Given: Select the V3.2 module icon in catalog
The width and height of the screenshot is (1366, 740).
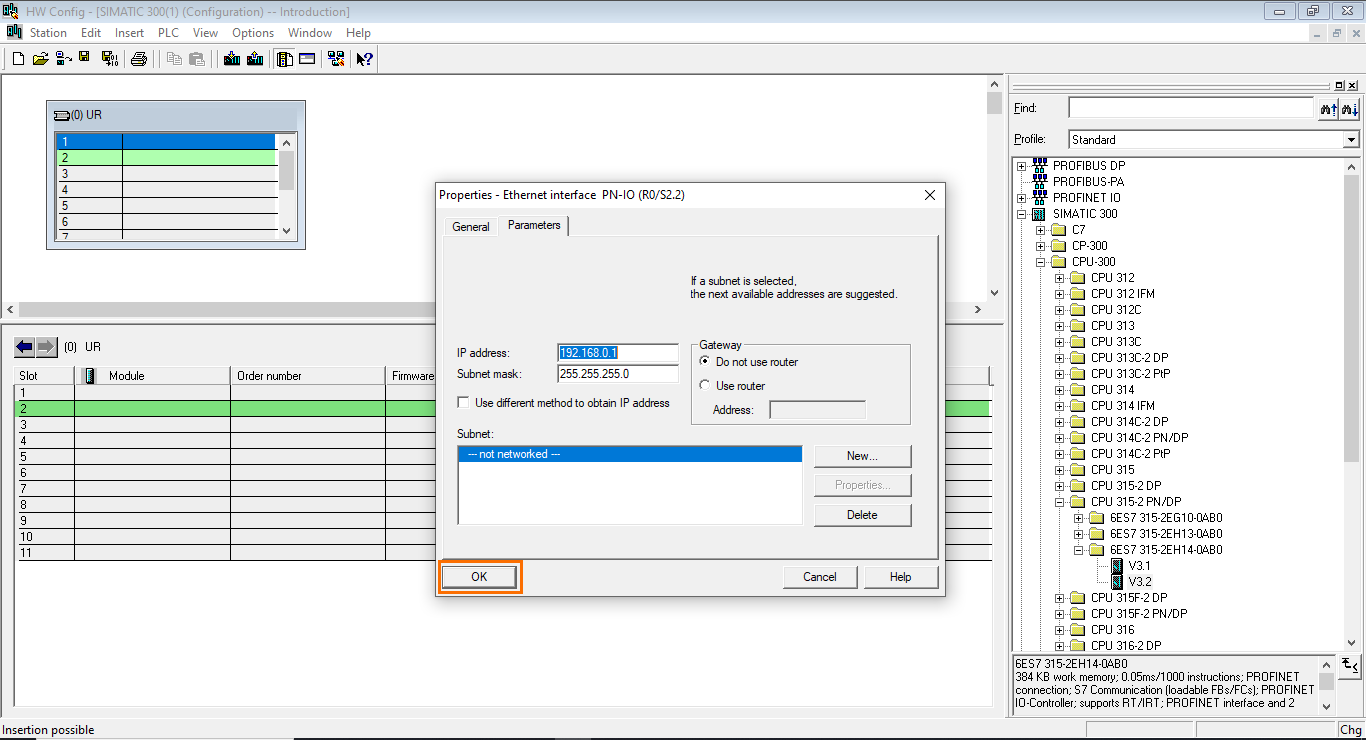Looking at the screenshot, I should tap(1117, 582).
